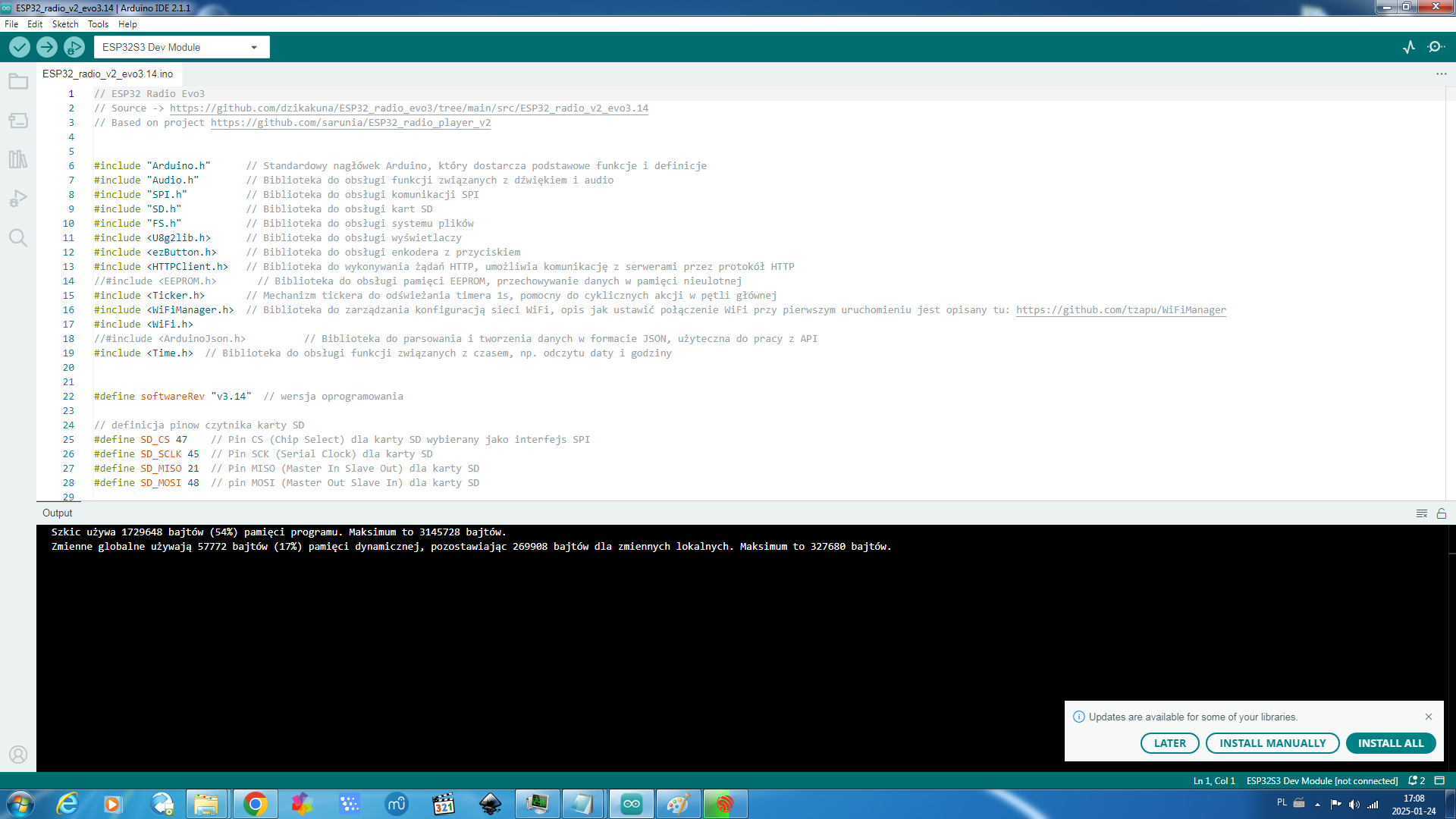The width and height of the screenshot is (1456, 819).
Task: Open Windows Media Player from taskbar
Action: click(x=112, y=804)
